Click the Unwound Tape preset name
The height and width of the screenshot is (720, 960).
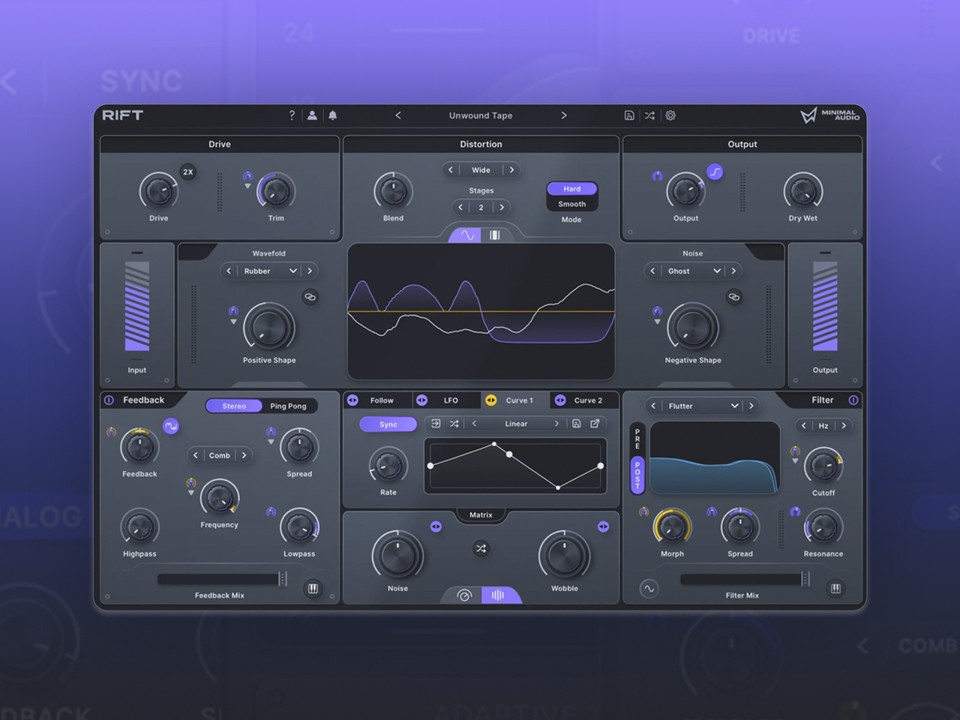click(x=481, y=115)
